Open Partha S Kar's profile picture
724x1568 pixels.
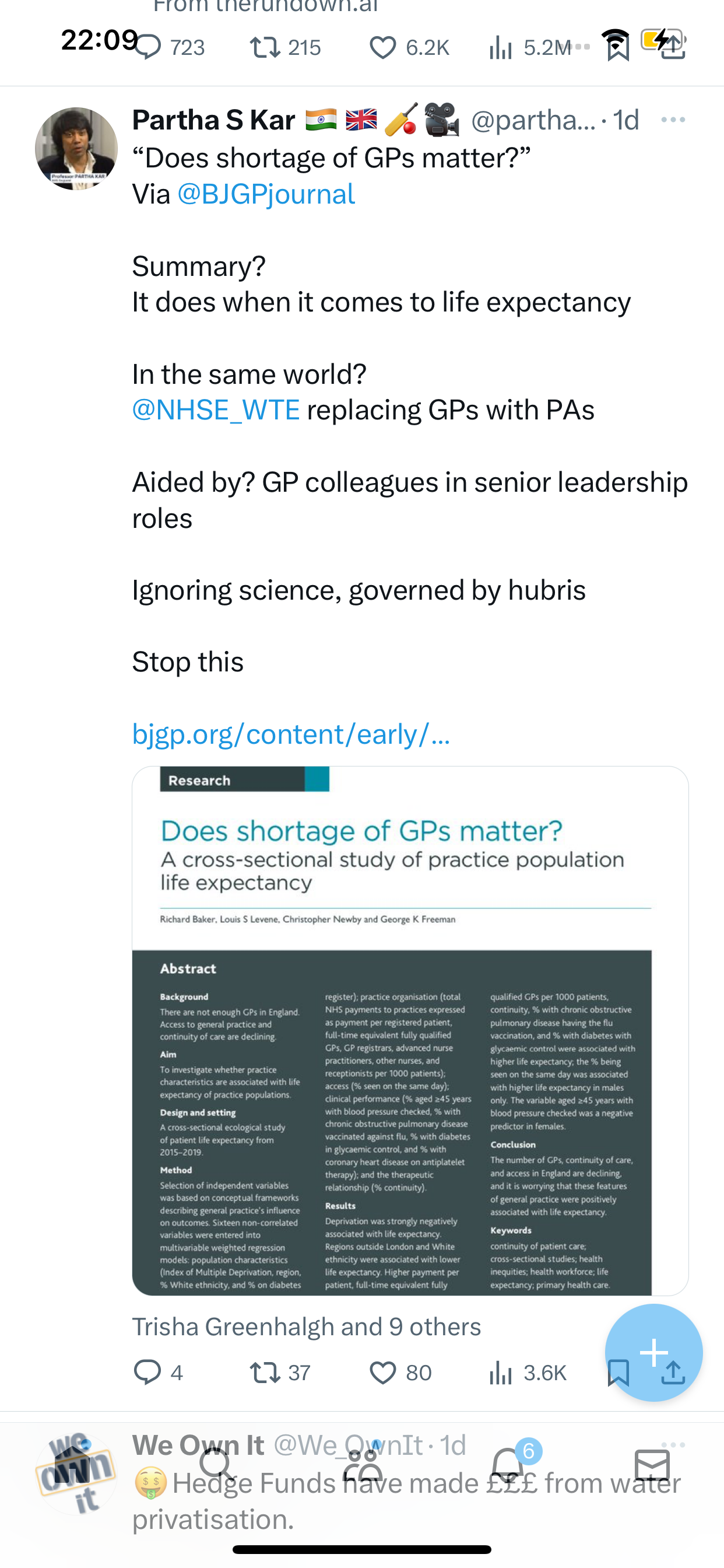click(x=76, y=149)
